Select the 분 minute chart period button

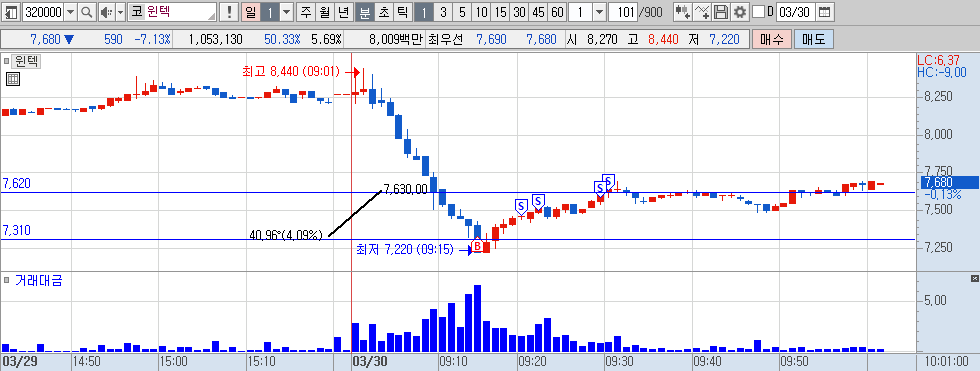(363, 12)
